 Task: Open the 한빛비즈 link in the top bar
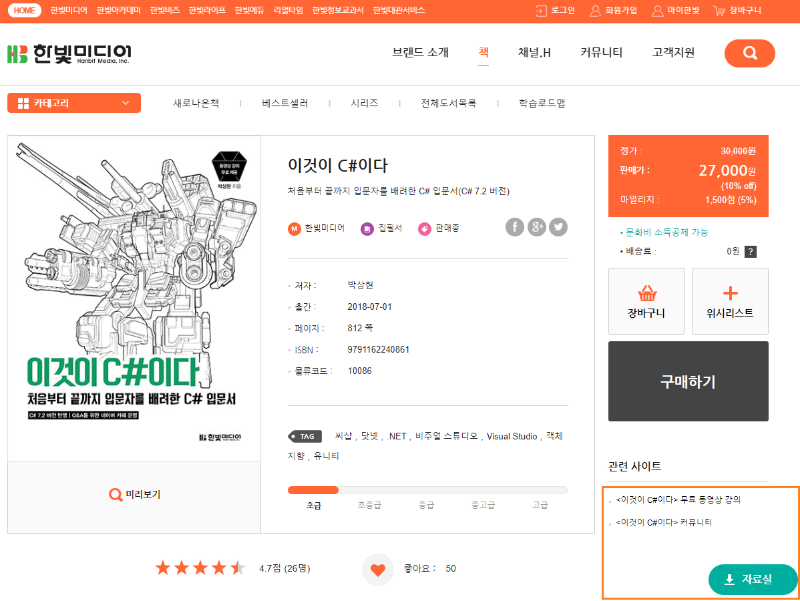[165, 10]
